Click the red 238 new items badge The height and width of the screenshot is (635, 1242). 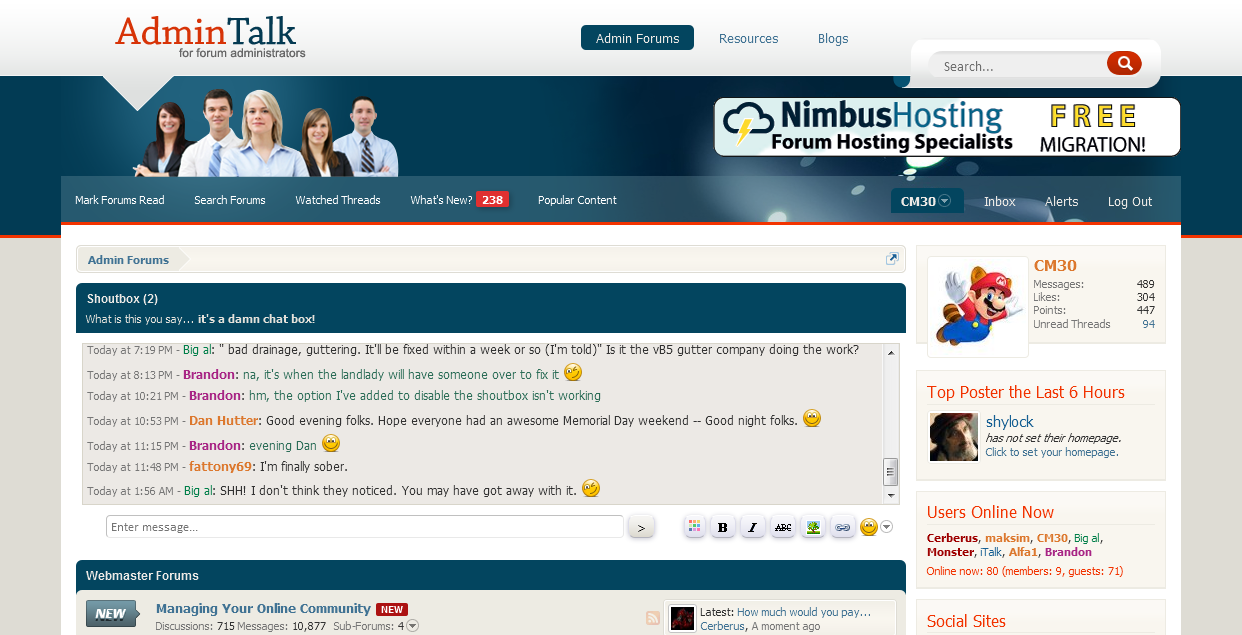click(492, 200)
